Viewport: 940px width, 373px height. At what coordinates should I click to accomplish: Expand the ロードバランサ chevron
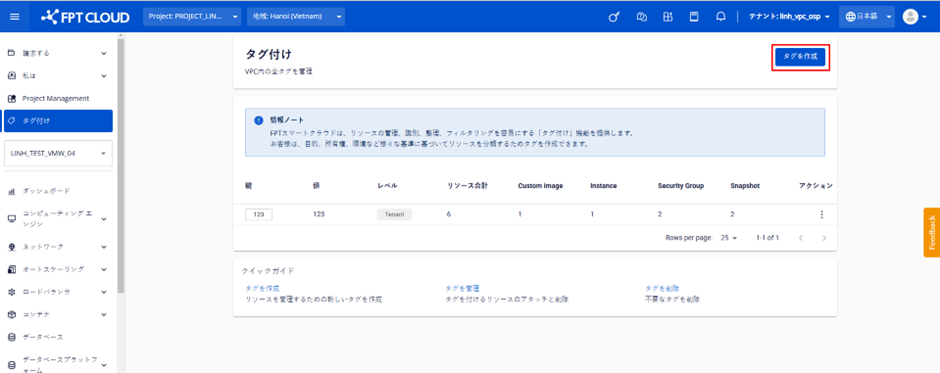[x=104, y=292]
